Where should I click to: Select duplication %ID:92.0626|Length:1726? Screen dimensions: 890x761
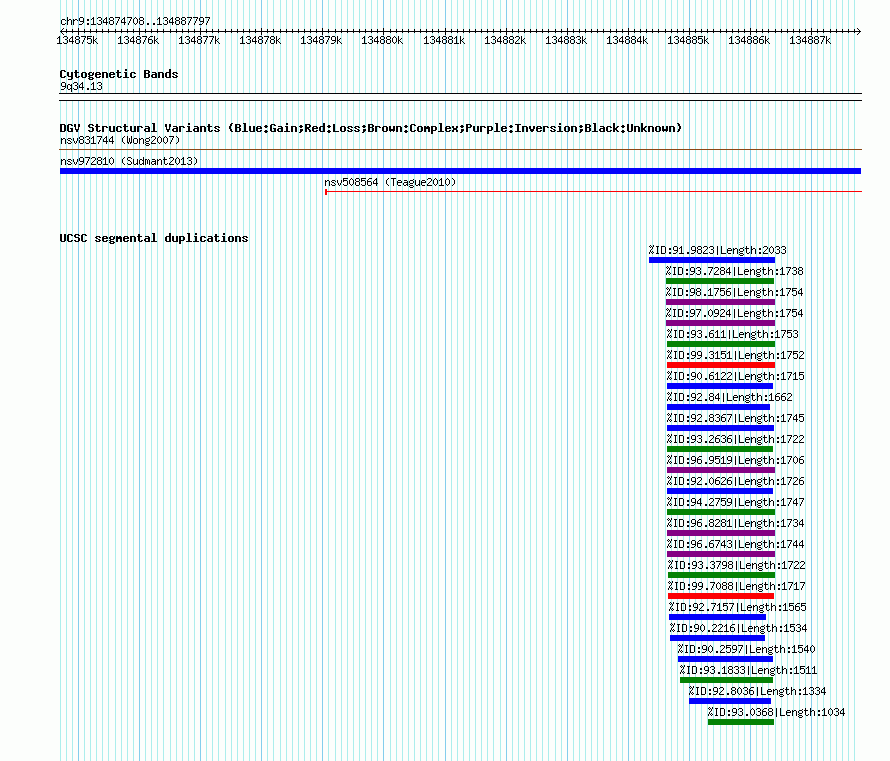tap(736, 481)
